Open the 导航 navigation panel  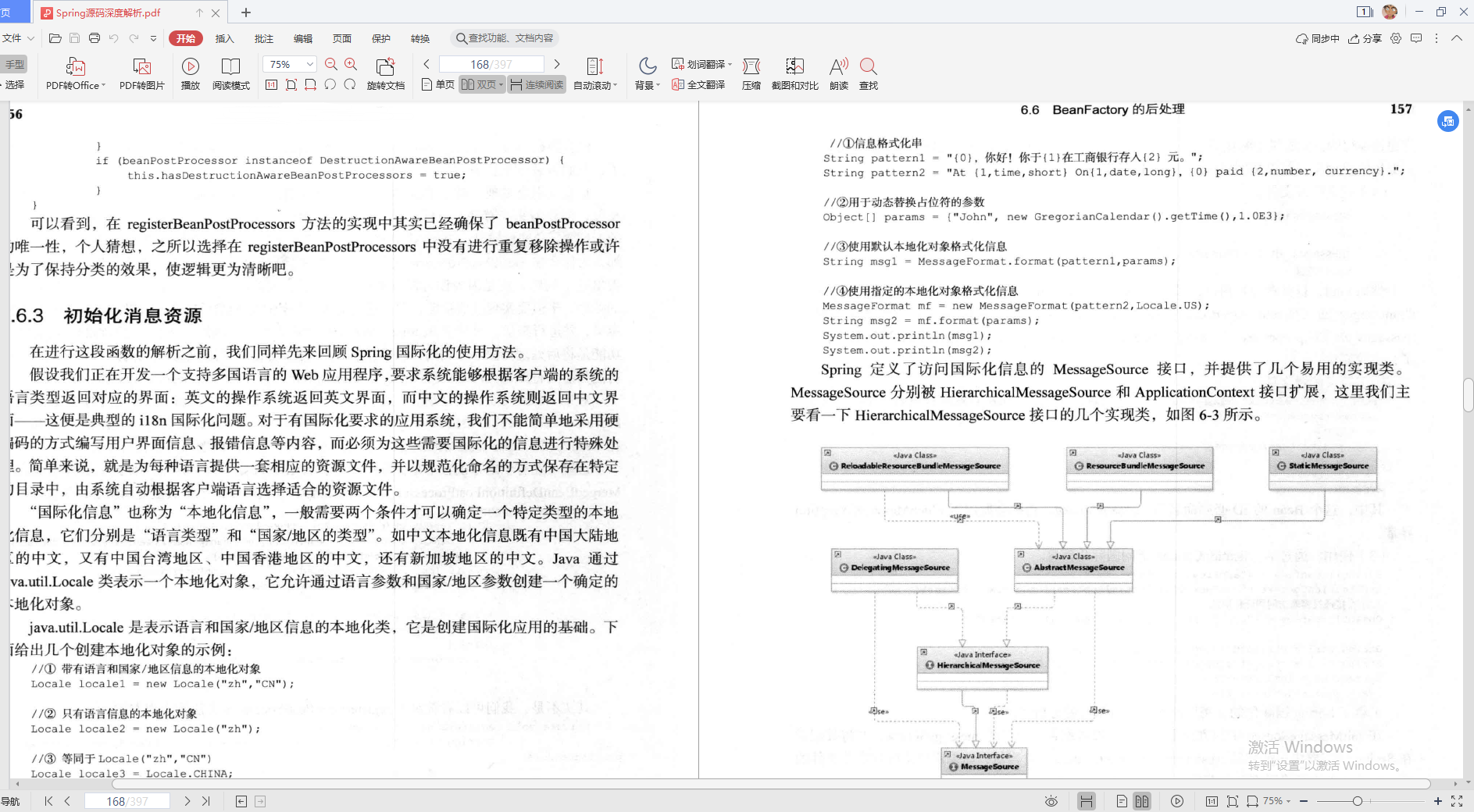pos(11,801)
